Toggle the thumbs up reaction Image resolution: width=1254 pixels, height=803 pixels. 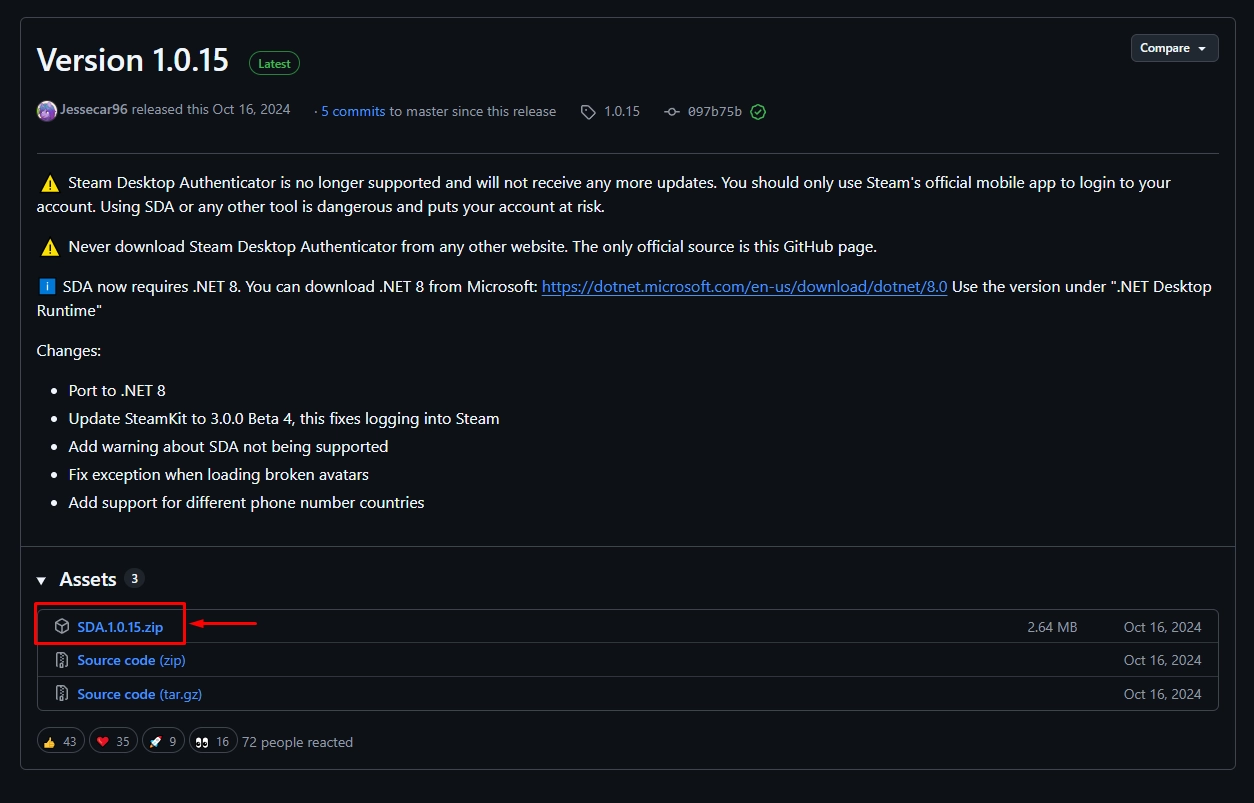pyautogui.click(x=60, y=741)
